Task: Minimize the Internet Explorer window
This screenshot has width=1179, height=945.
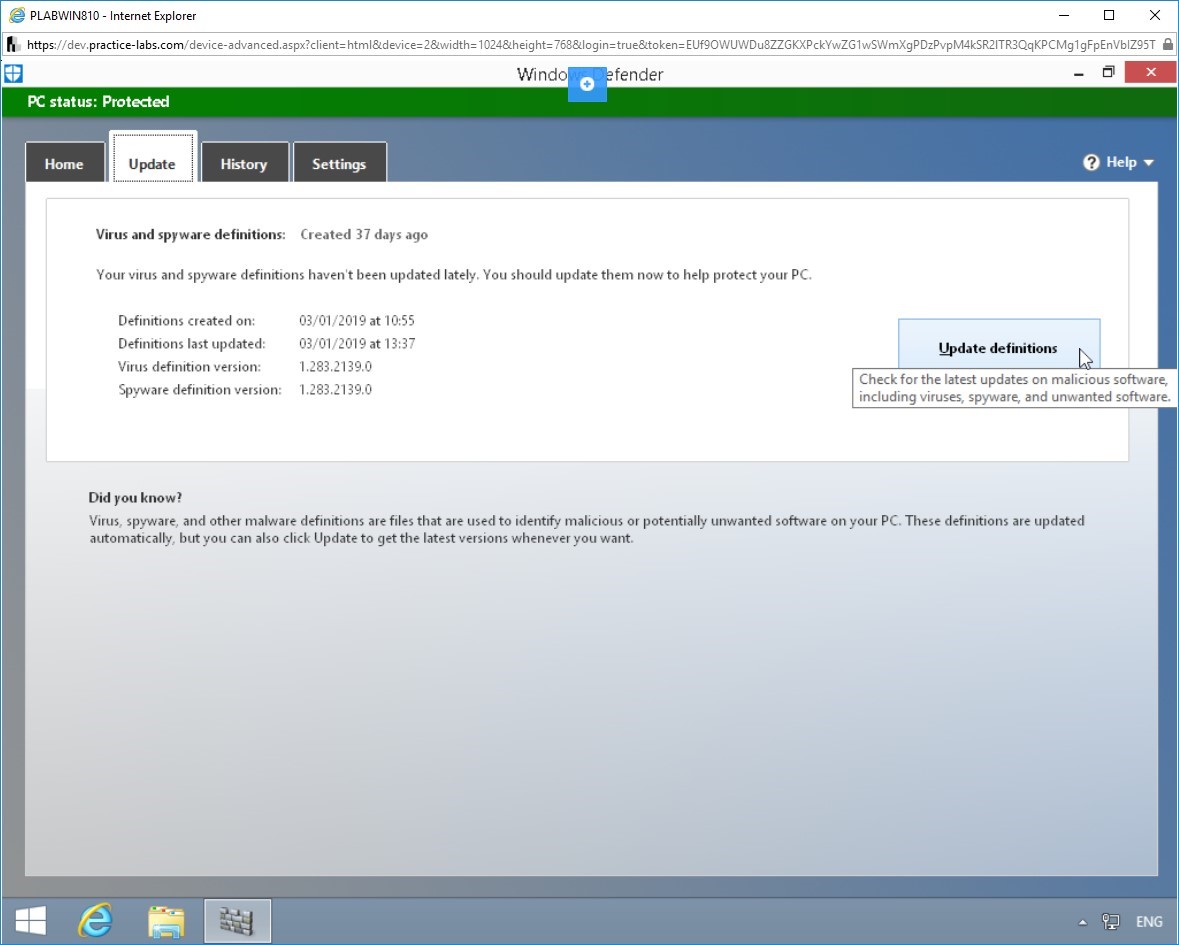Action: [1064, 15]
